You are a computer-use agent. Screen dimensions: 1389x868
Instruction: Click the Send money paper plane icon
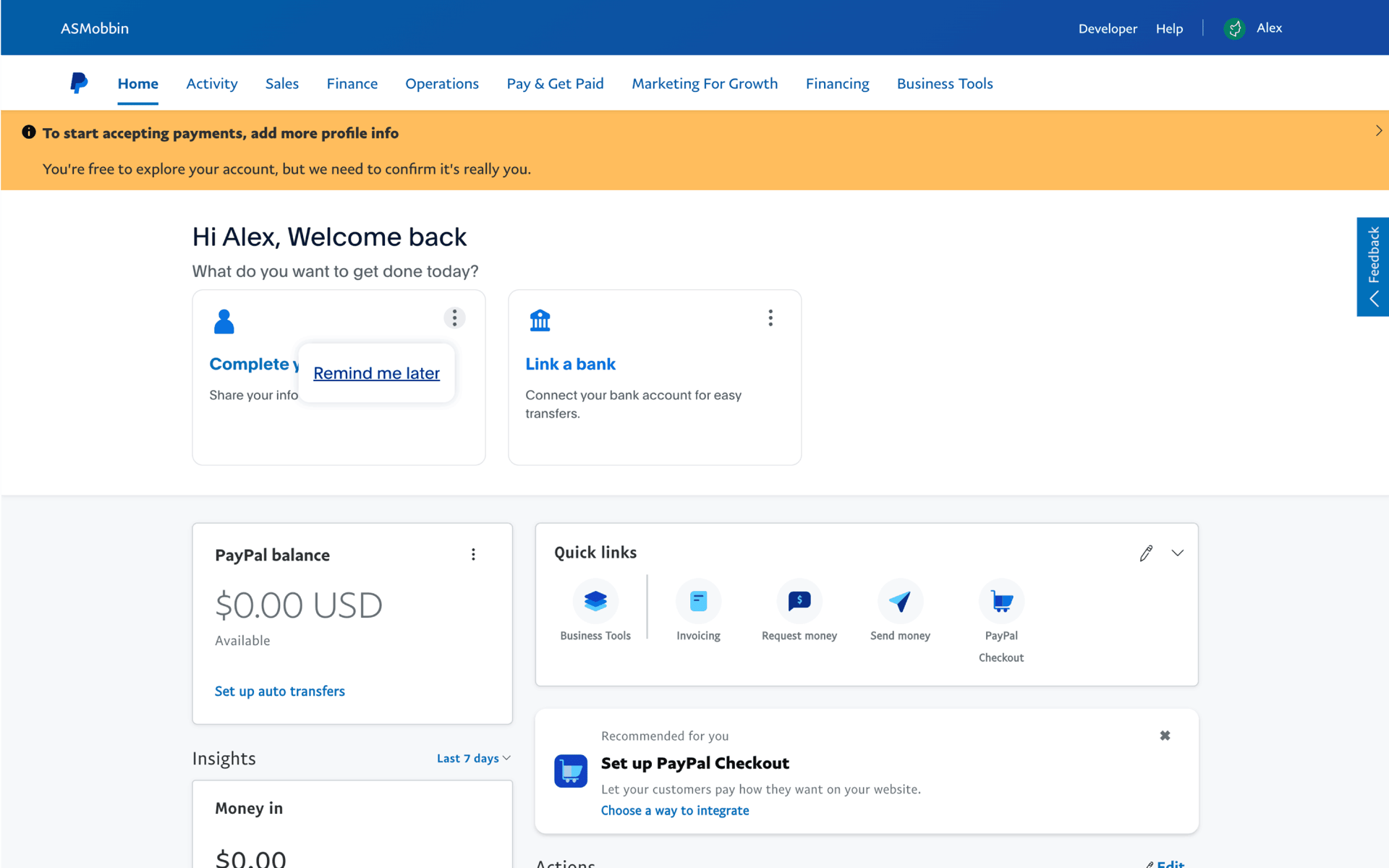(x=900, y=600)
